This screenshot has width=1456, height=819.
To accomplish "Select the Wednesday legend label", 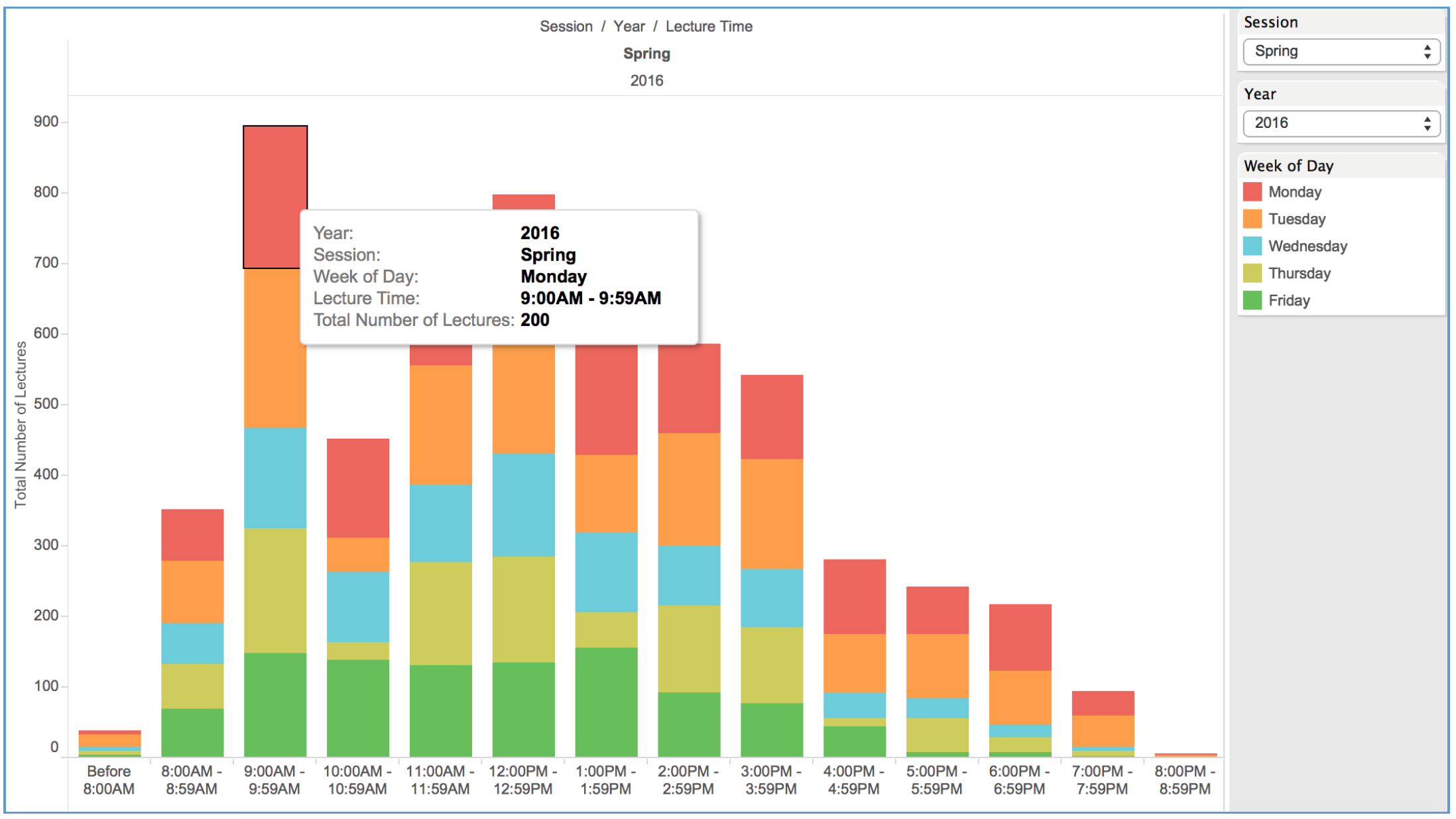I will [1307, 246].
